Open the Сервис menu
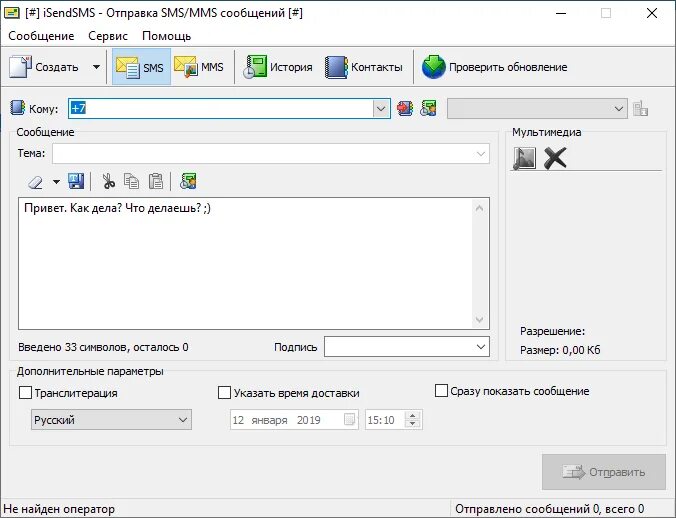Screen dimensions: 676x518 [x=108, y=36]
